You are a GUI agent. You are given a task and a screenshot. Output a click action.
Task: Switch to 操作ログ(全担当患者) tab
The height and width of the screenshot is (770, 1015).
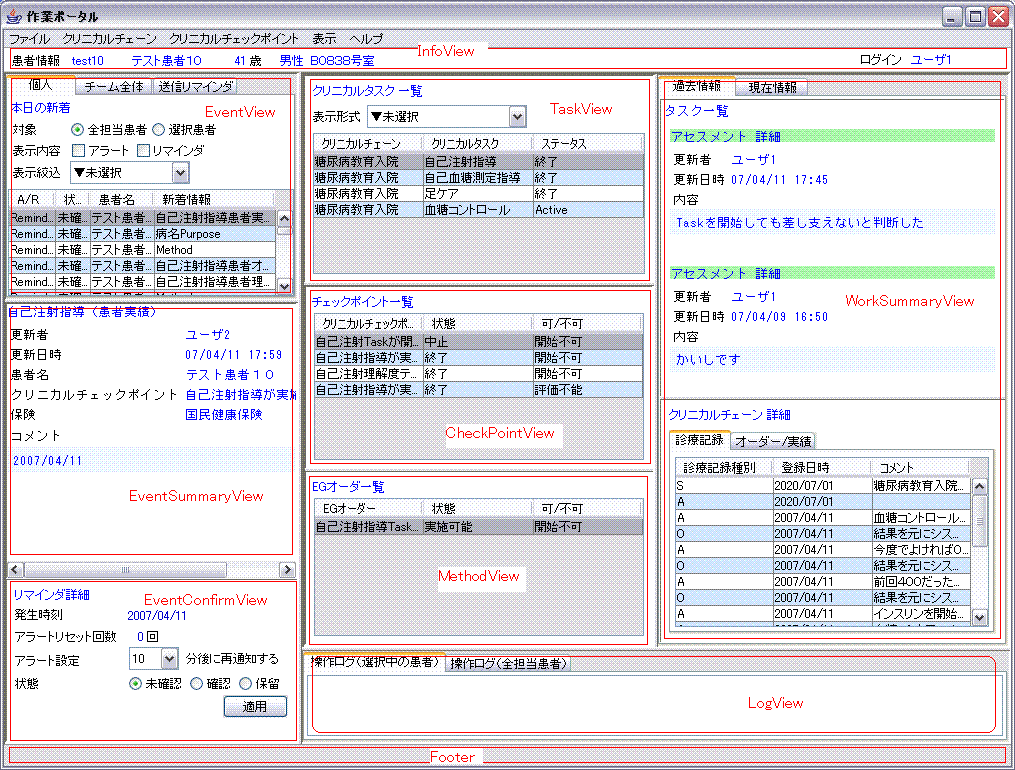508,663
